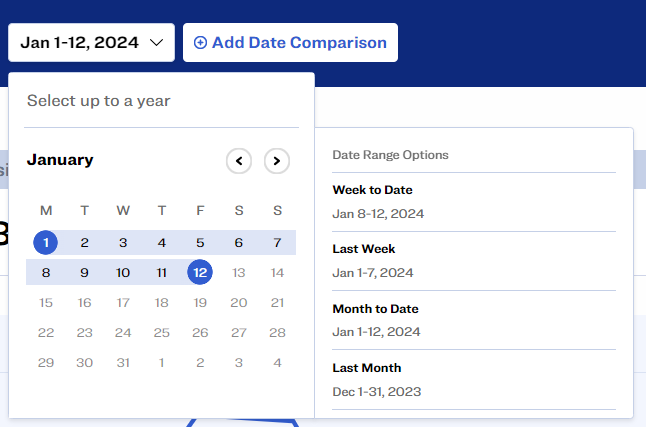Select January 3 in calendar grid

click(x=123, y=242)
